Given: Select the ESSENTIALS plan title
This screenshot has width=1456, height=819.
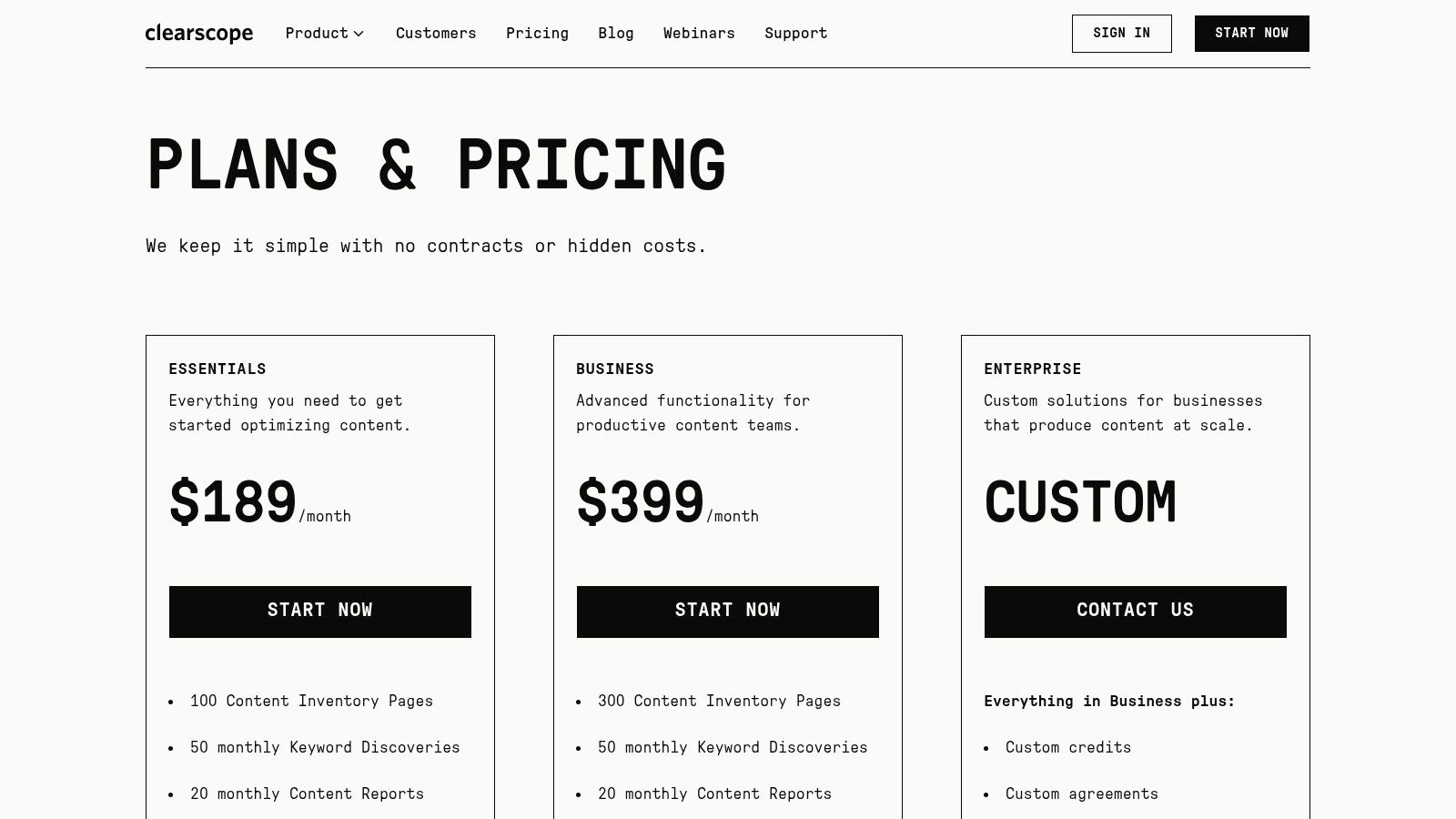Looking at the screenshot, I should (x=217, y=369).
